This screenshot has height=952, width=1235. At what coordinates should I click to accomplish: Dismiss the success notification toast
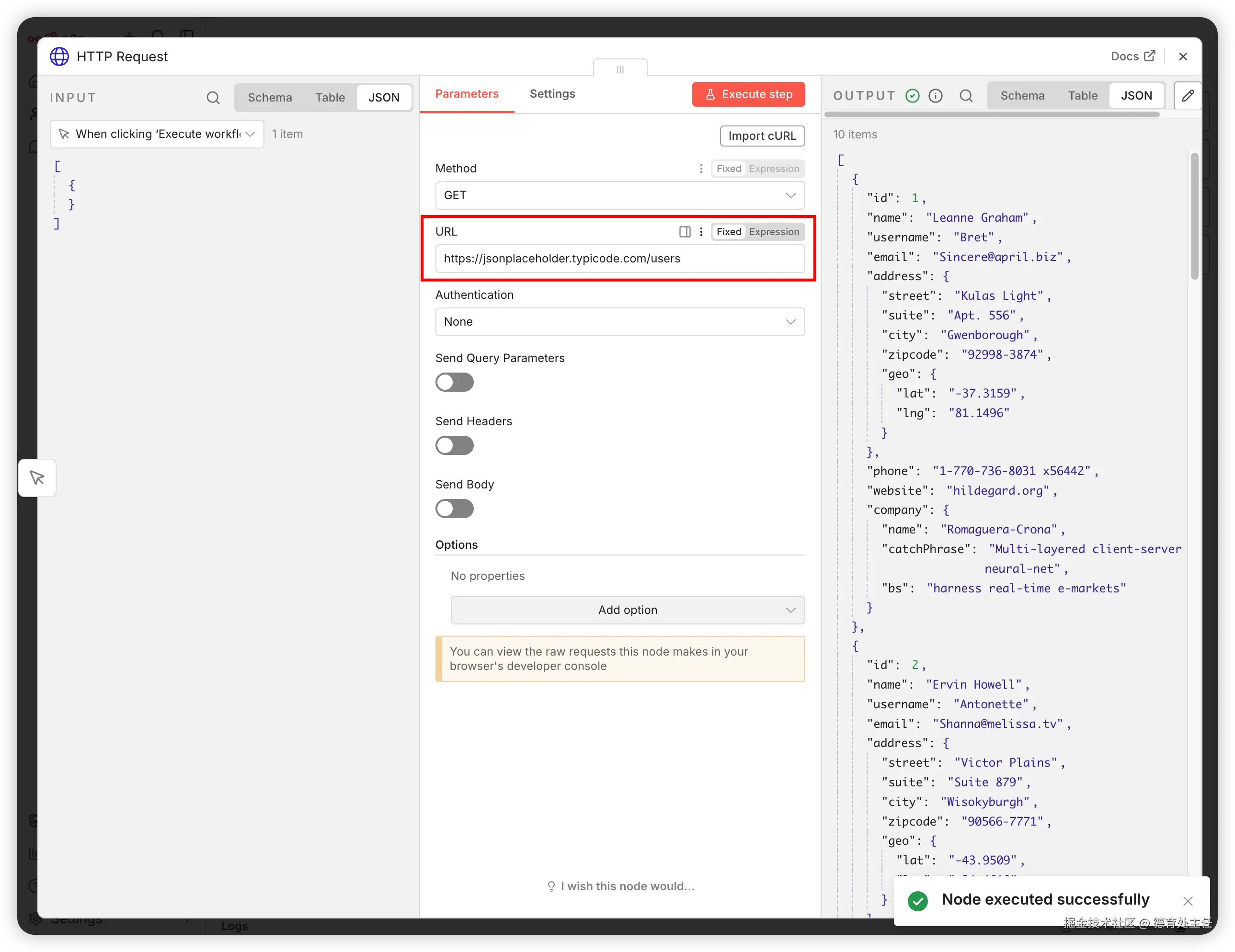point(1188,901)
